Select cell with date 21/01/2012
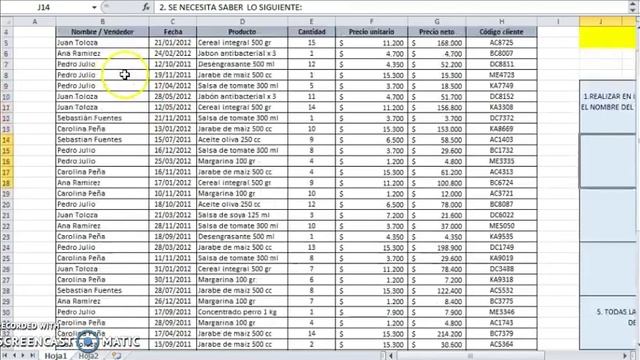This screenshot has height=360, width=640. (x=173, y=42)
